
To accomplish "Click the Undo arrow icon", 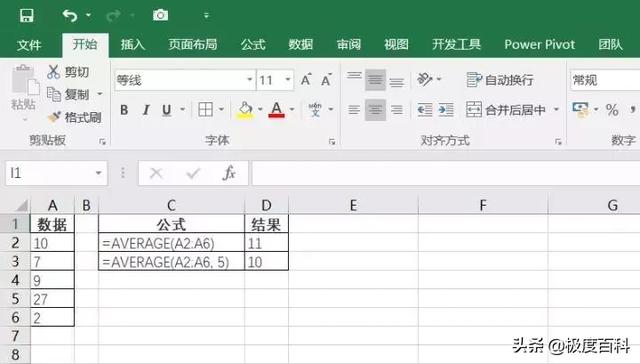I will coord(70,16).
